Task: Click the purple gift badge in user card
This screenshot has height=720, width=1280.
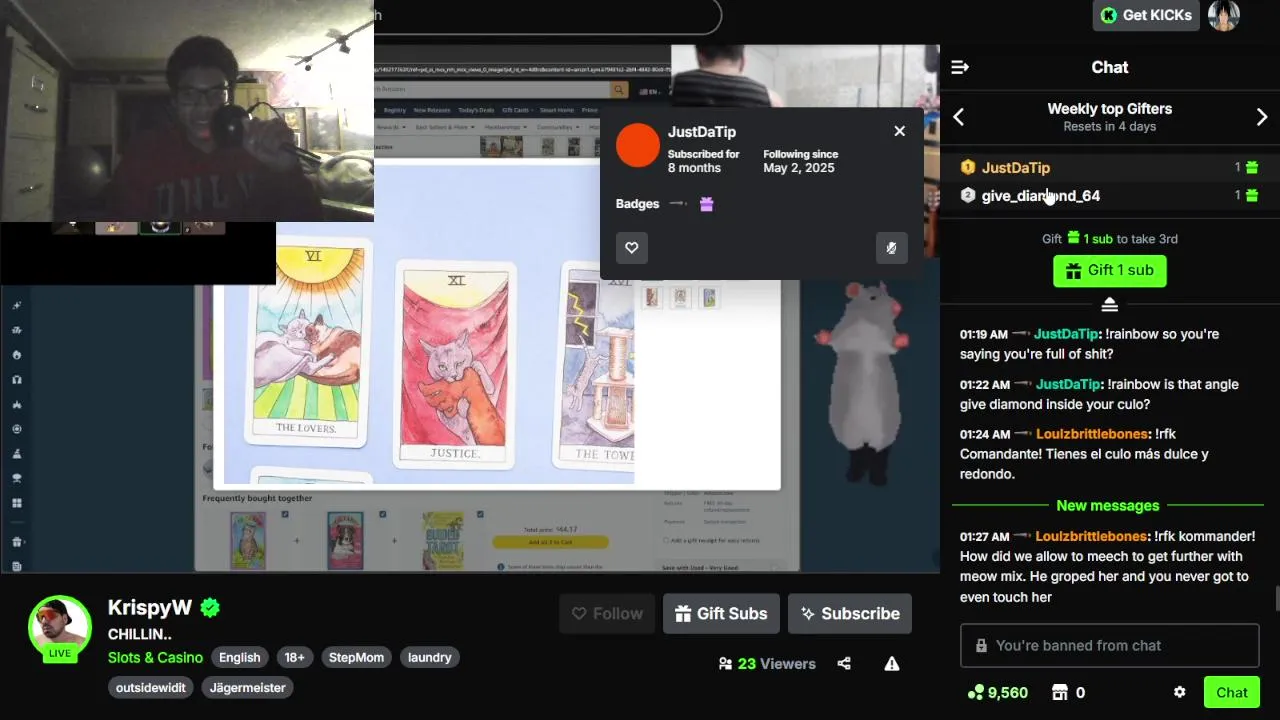Action: coord(707,204)
